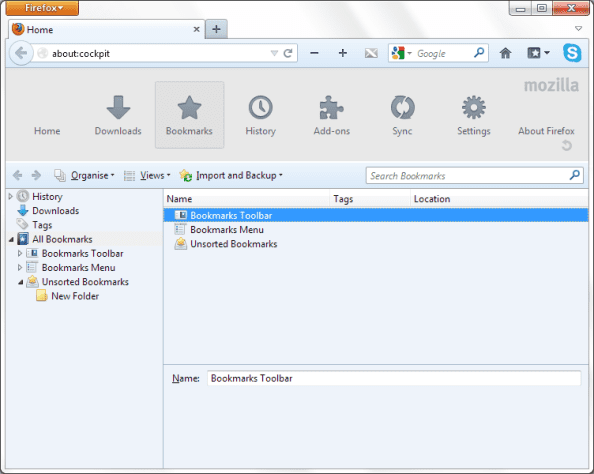Open the Sync cockpit section
594x474 pixels.
click(402, 116)
